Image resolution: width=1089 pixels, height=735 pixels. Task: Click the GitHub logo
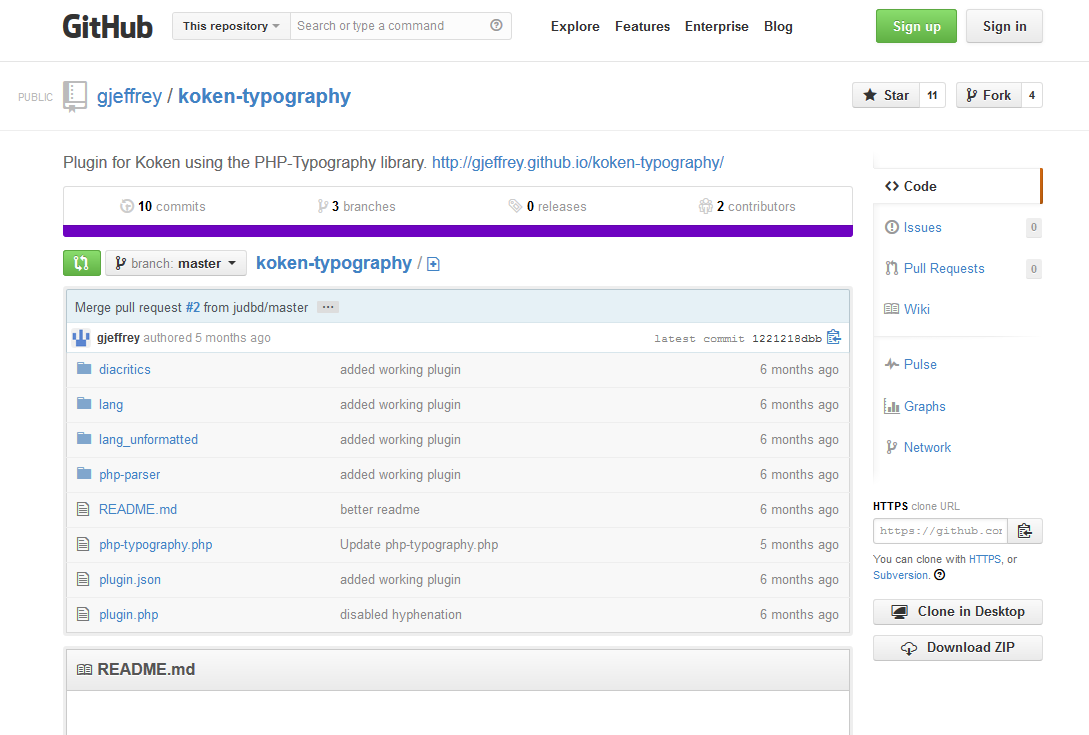(x=108, y=26)
